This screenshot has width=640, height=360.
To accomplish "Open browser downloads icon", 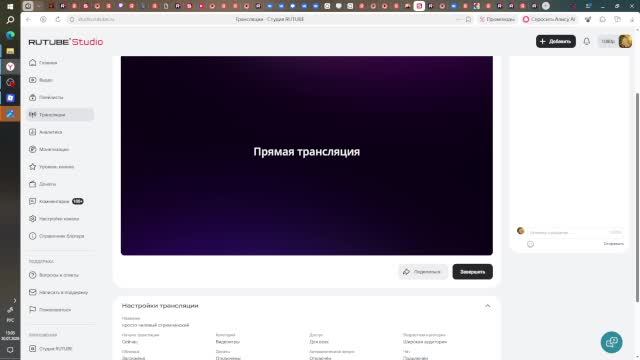I will [x=632, y=19].
